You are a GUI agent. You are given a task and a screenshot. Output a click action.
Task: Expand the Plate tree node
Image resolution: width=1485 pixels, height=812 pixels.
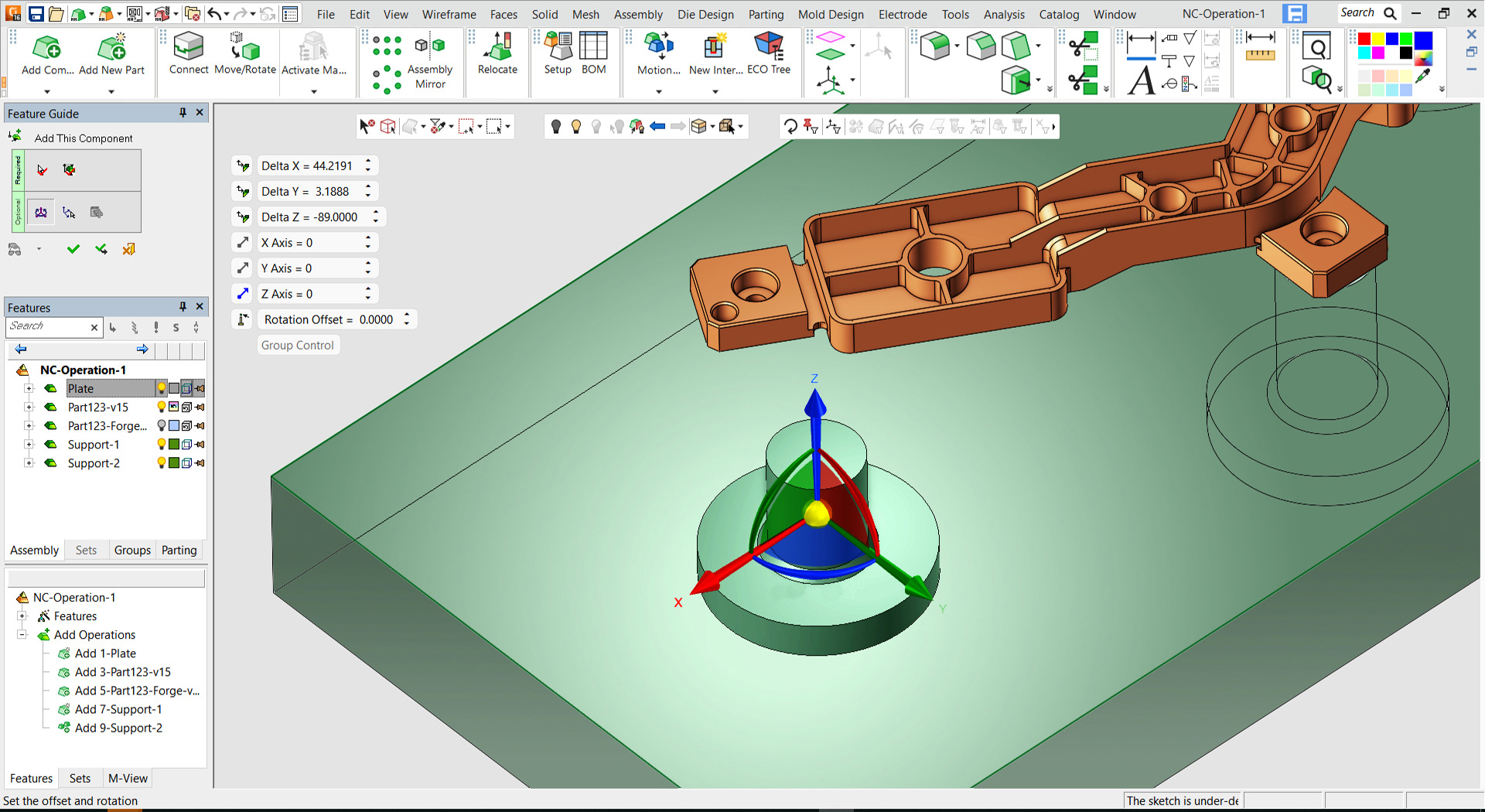tap(29, 389)
